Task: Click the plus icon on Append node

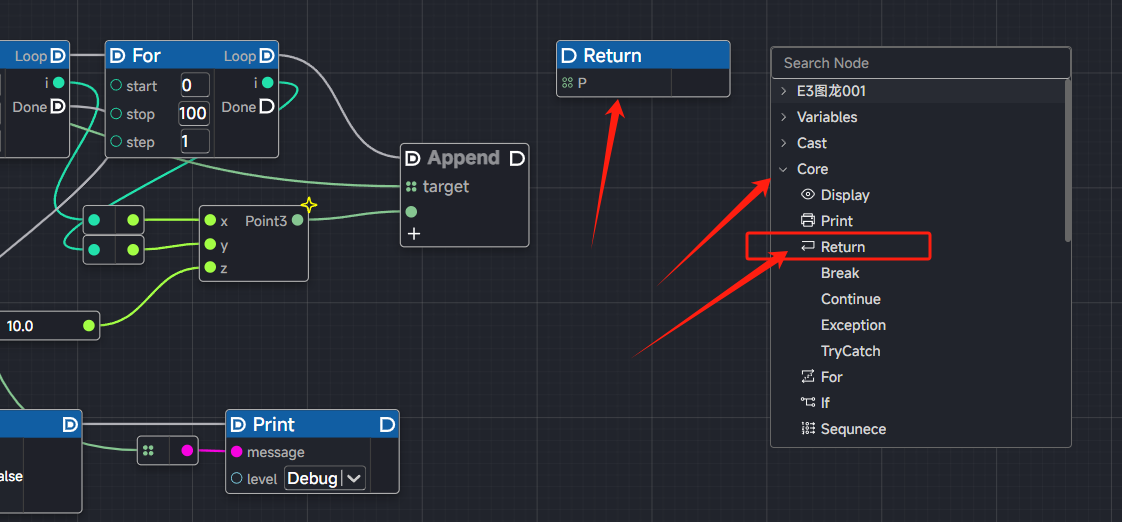Action: pos(413,234)
